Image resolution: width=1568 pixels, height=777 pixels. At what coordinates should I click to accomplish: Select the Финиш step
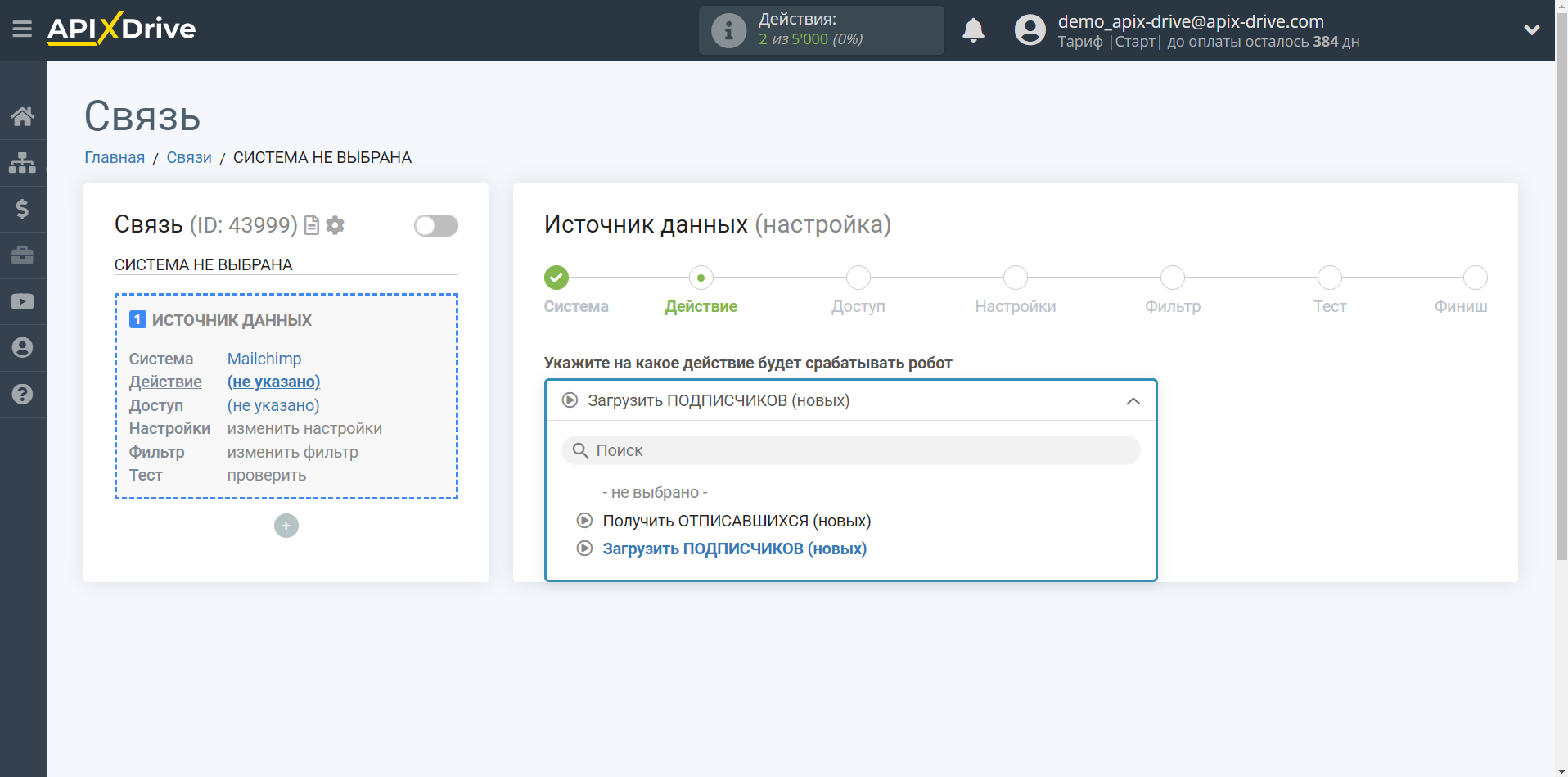click(1475, 278)
